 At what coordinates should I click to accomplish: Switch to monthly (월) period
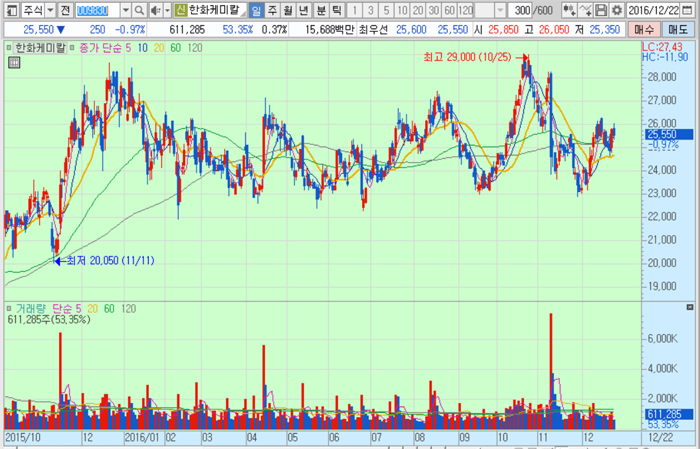[288, 10]
